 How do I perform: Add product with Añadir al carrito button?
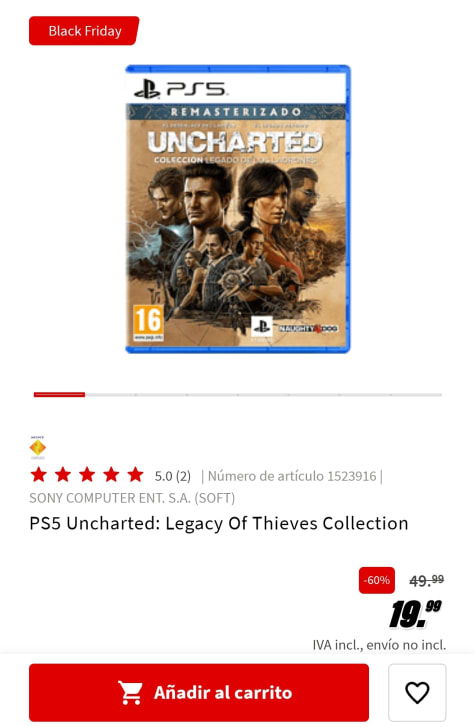pos(199,692)
